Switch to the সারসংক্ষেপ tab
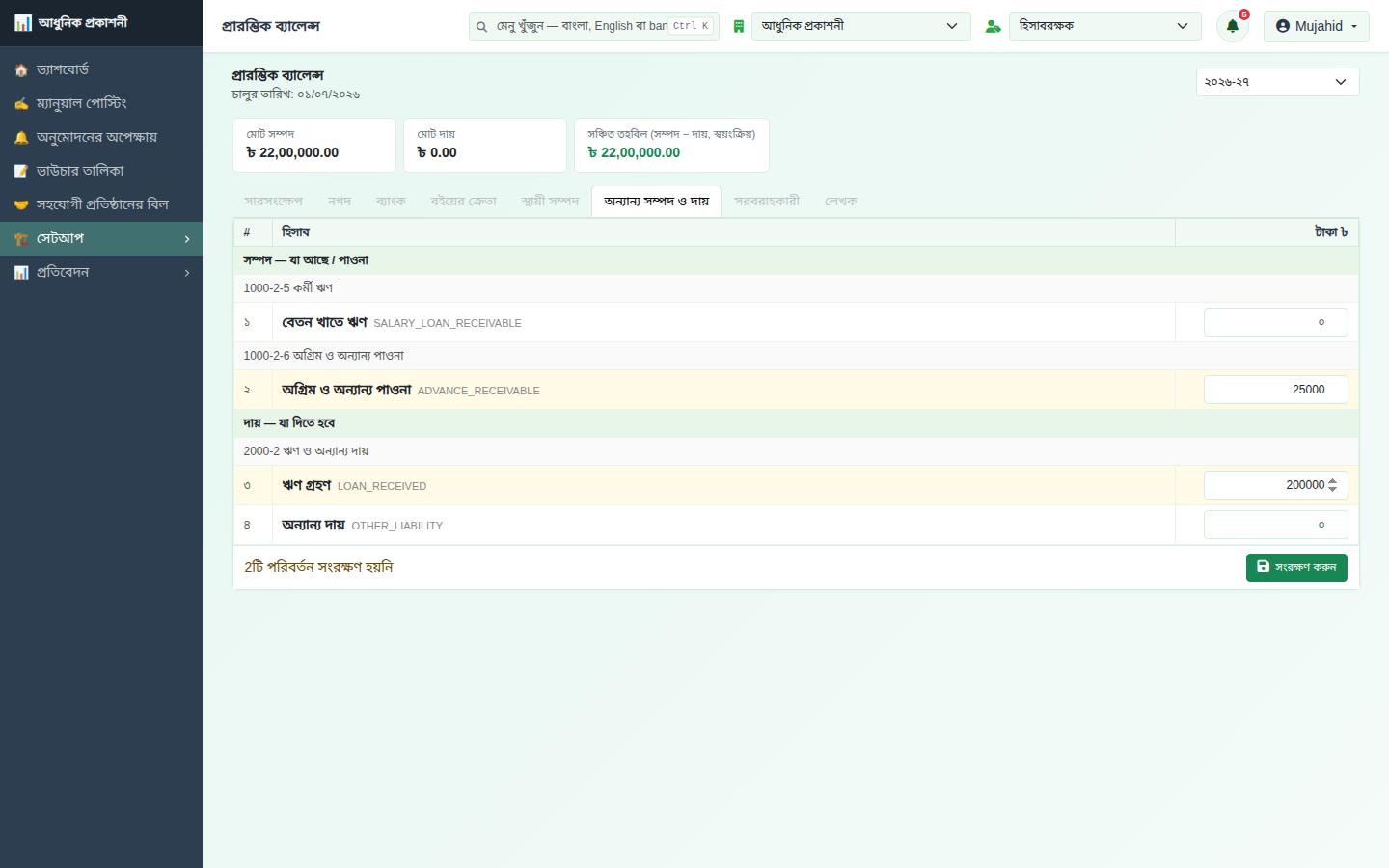Viewport: 1389px width, 868px height. click(x=274, y=202)
